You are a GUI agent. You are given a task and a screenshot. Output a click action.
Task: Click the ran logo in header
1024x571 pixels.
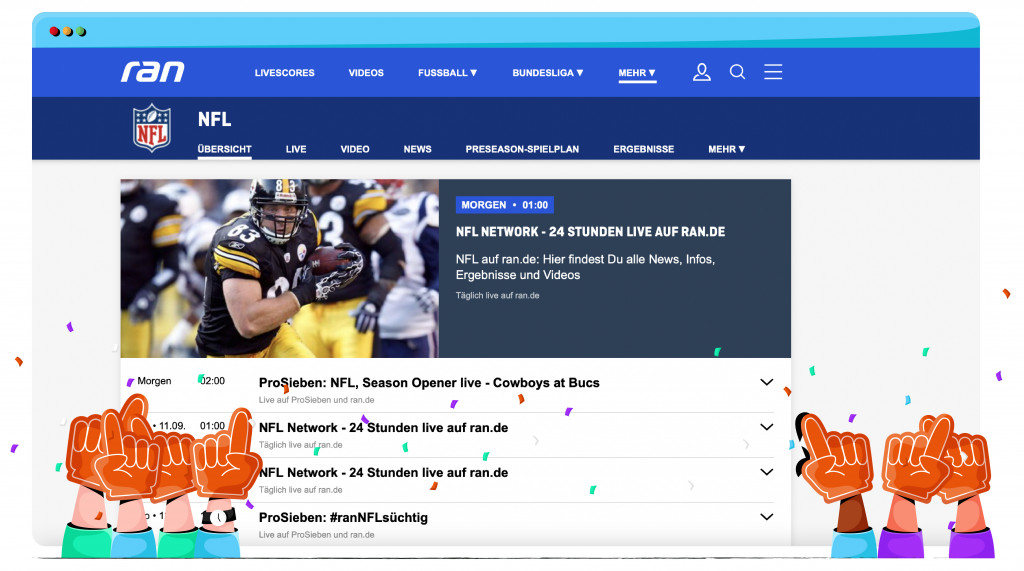[152, 72]
